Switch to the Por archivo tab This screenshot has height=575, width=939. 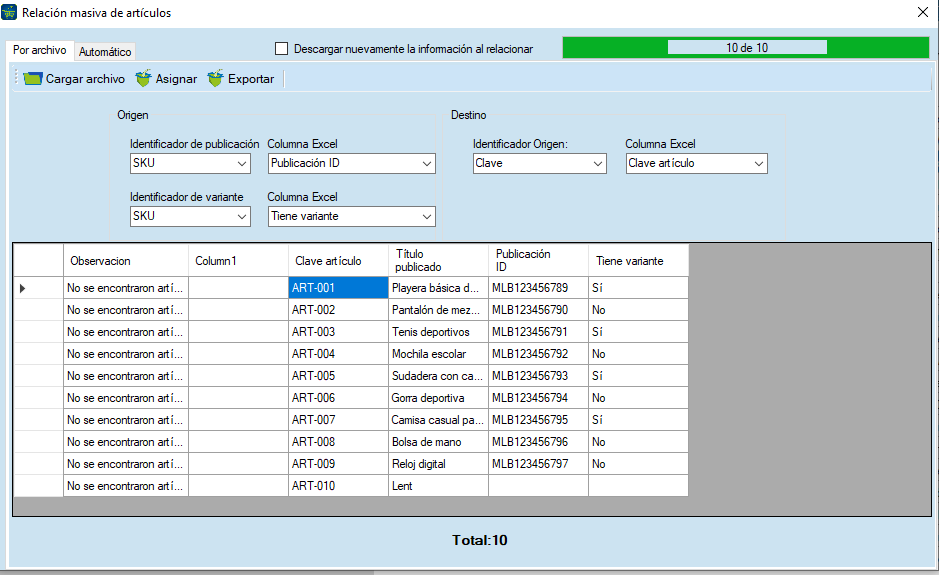tap(40, 50)
